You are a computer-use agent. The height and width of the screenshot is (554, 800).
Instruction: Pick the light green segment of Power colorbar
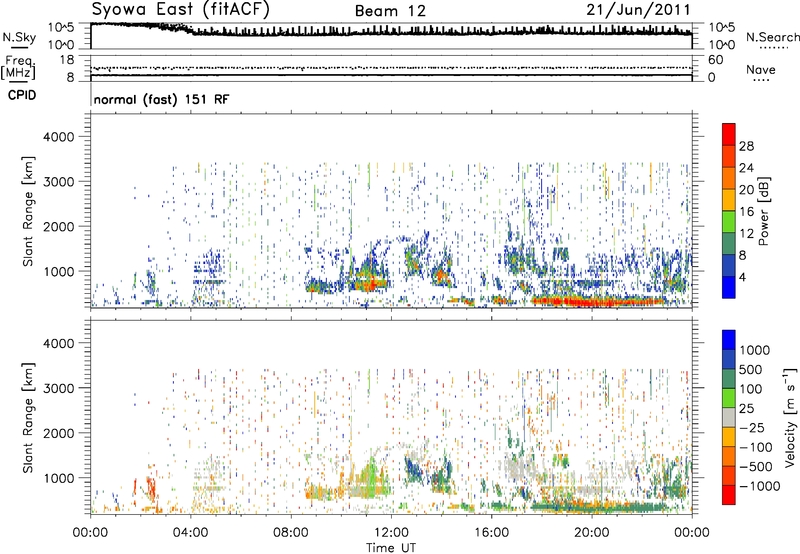pyautogui.click(x=729, y=222)
